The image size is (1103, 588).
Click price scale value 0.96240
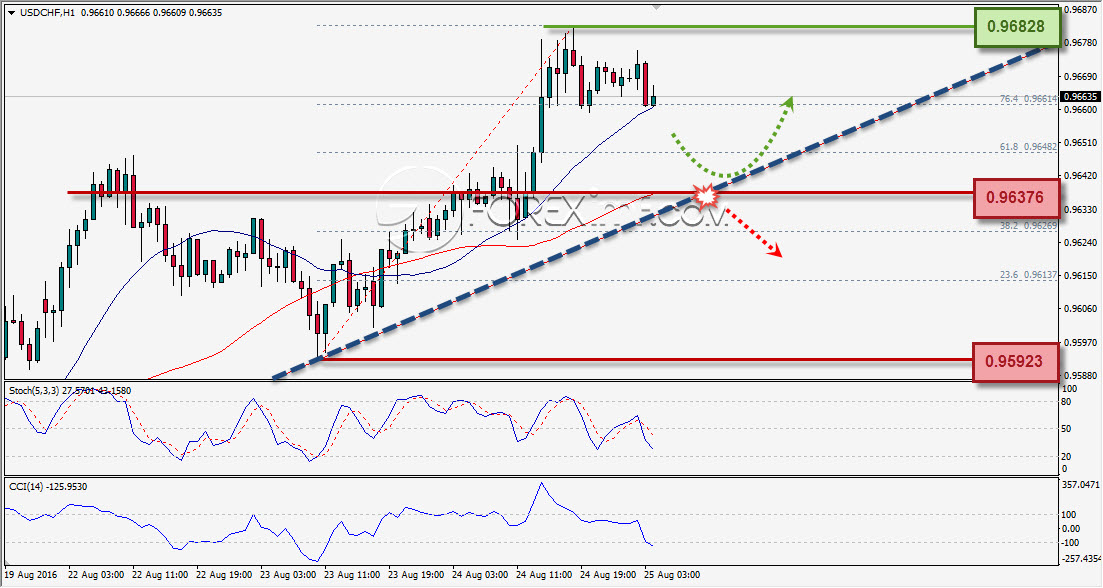pyautogui.click(x=1081, y=243)
